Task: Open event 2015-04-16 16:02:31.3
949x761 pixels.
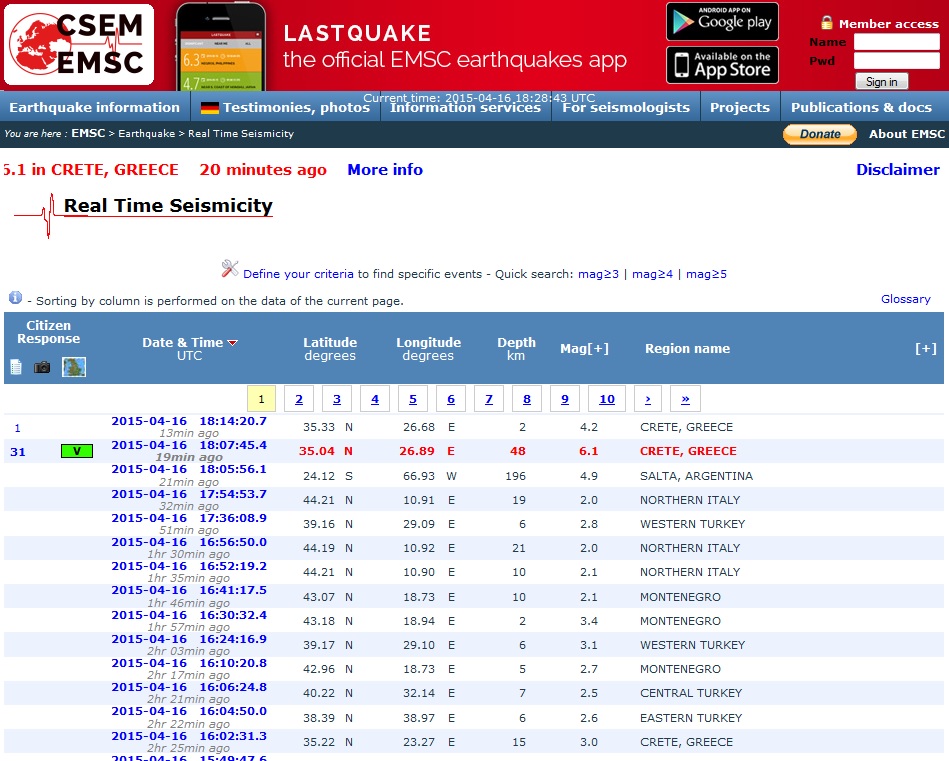Action: [x=189, y=736]
